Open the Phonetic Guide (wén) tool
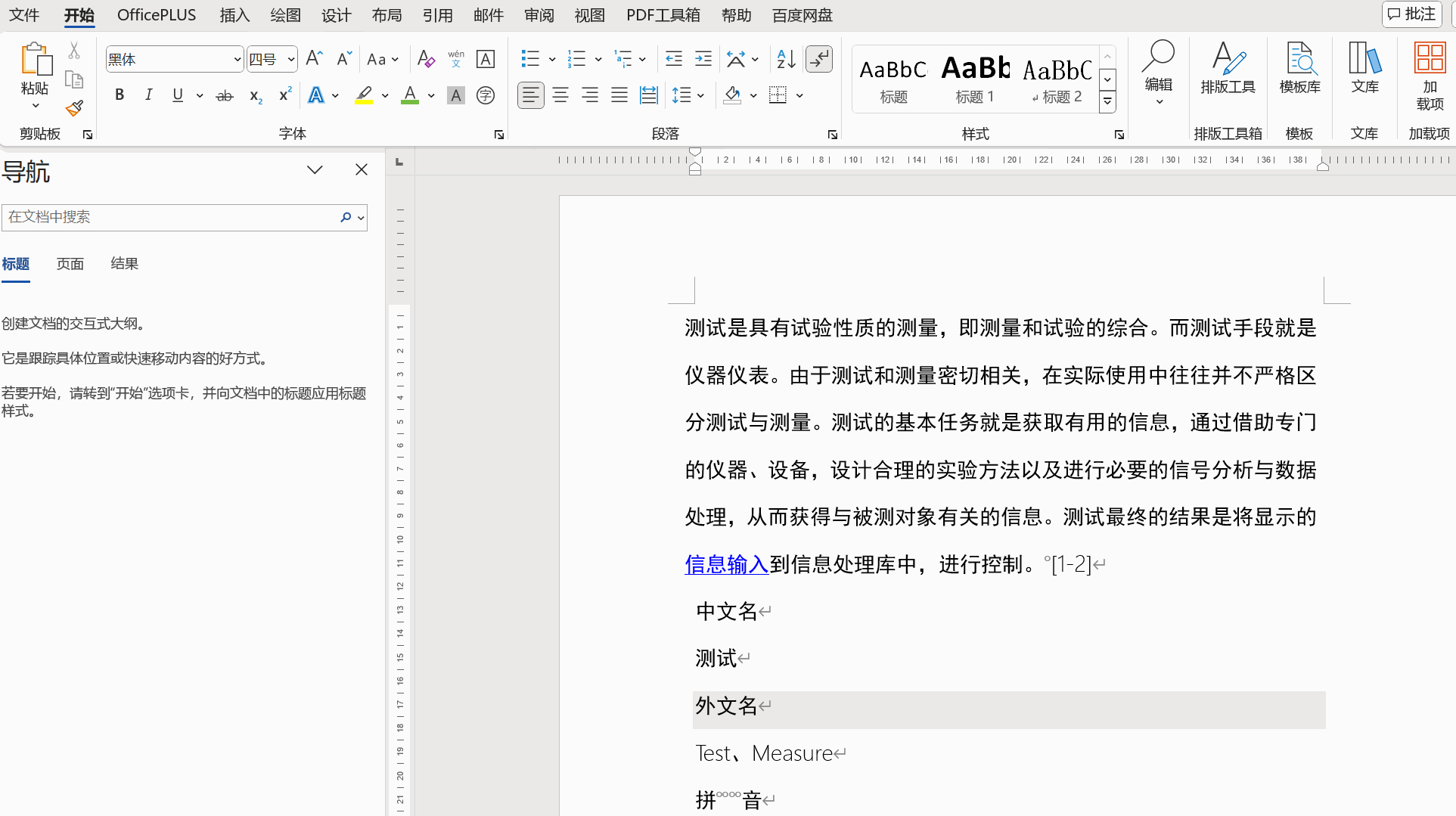This screenshot has height=816, width=1456. [x=455, y=59]
